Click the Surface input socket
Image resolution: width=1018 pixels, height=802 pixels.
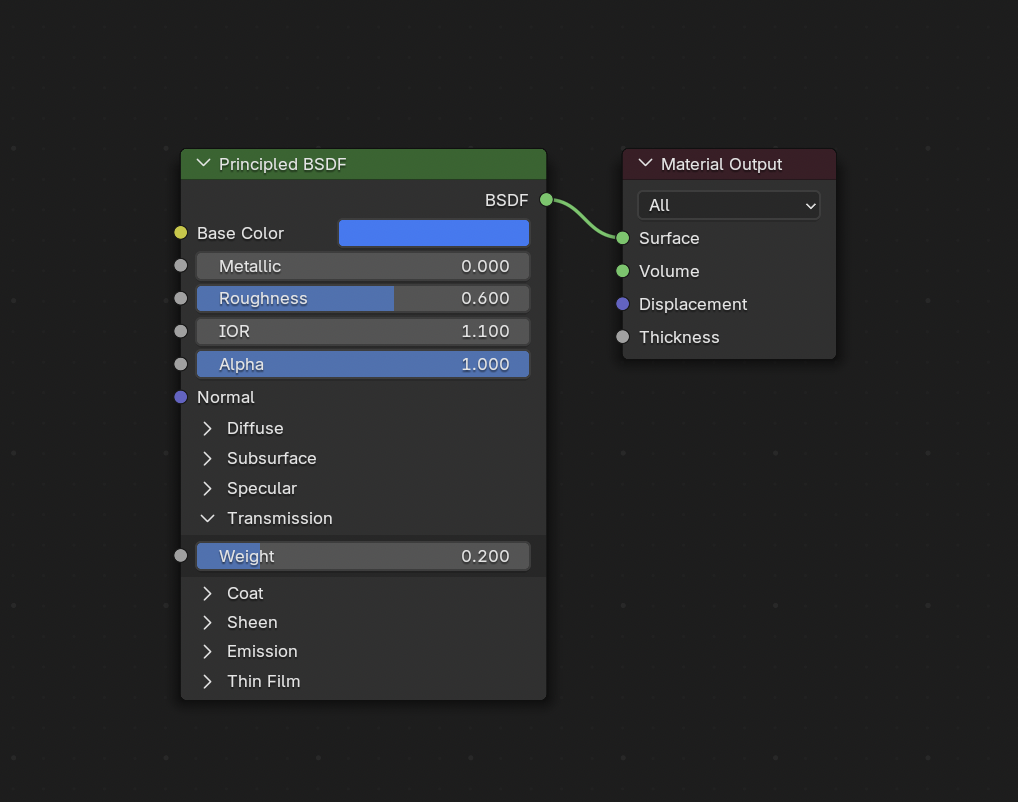(x=623, y=238)
